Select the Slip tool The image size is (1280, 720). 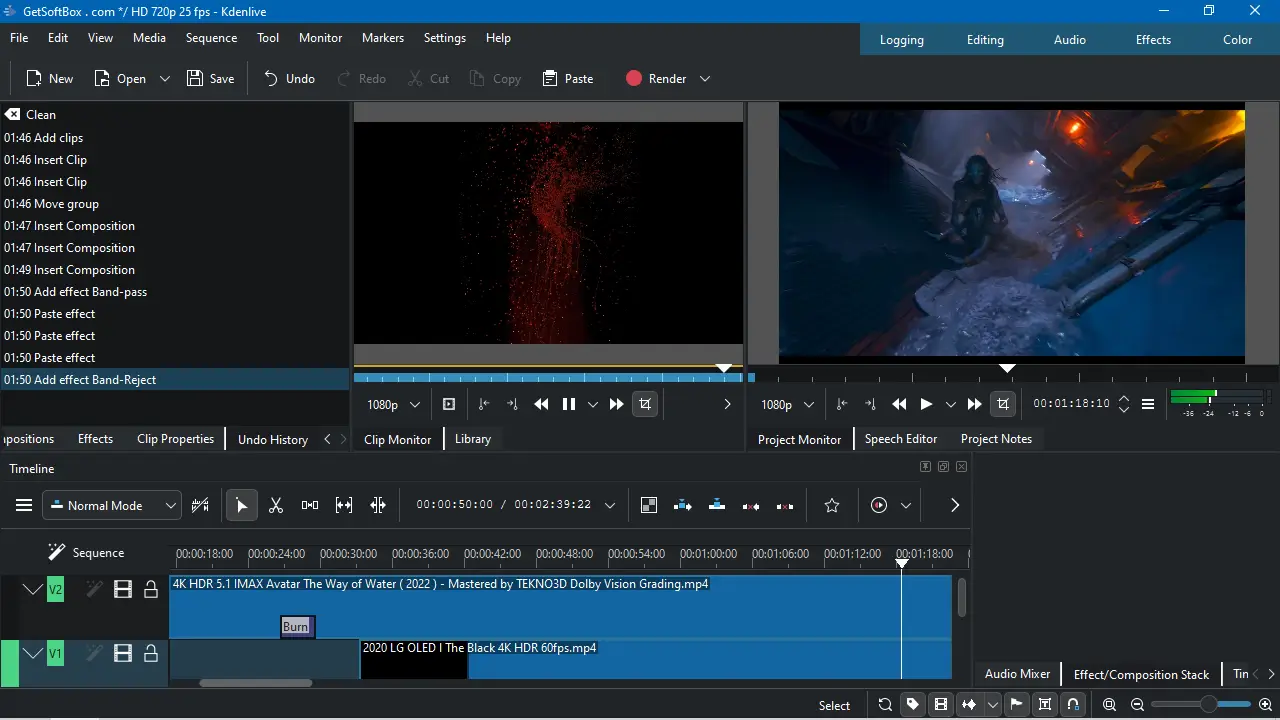[344, 505]
